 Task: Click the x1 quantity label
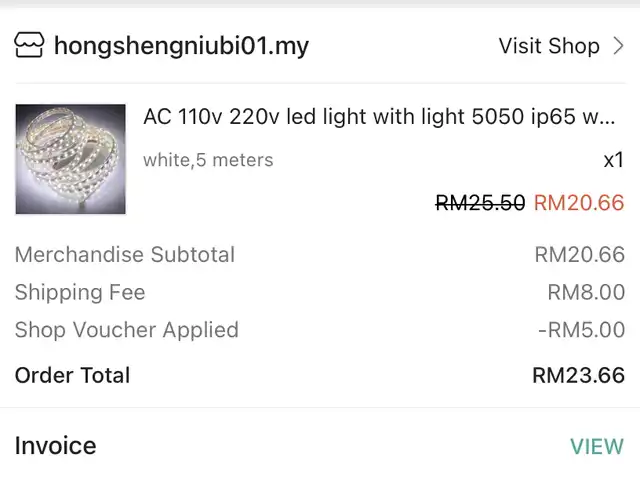[613, 160]
